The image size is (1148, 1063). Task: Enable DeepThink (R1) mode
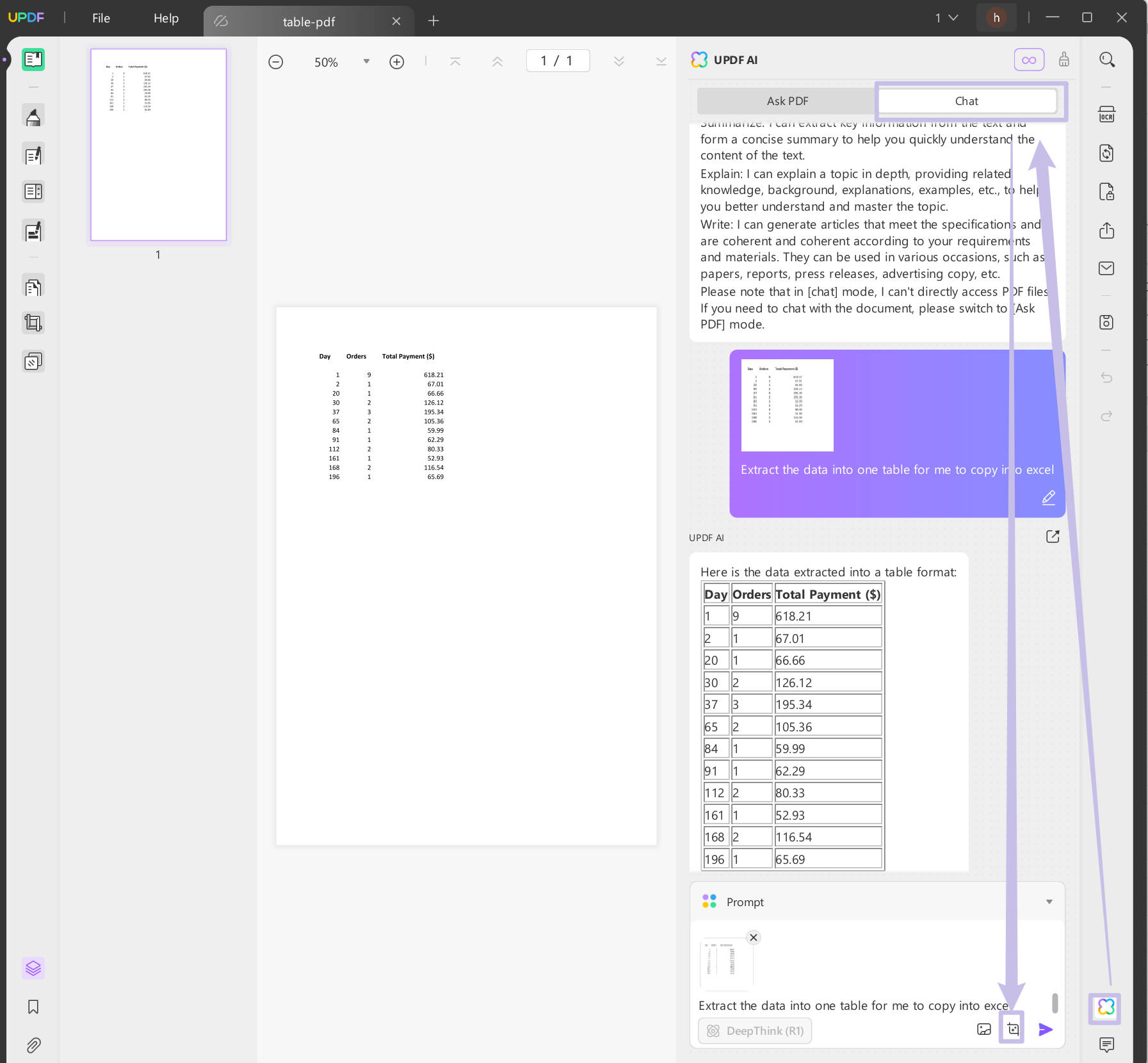[754, 1030]
